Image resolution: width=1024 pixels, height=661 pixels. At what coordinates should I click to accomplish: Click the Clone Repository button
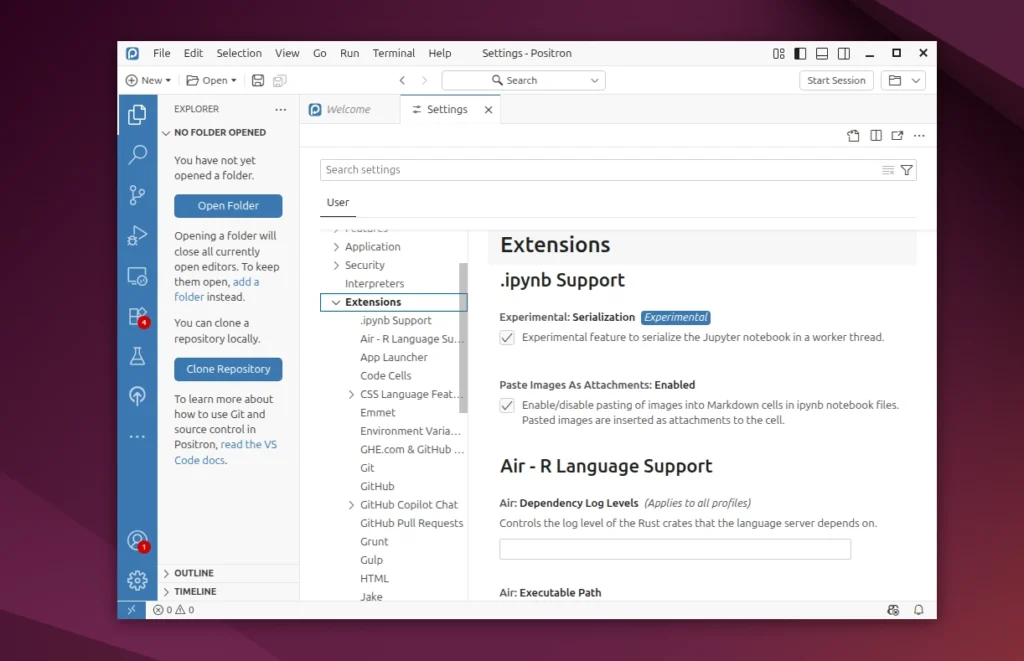coord(228,369)
